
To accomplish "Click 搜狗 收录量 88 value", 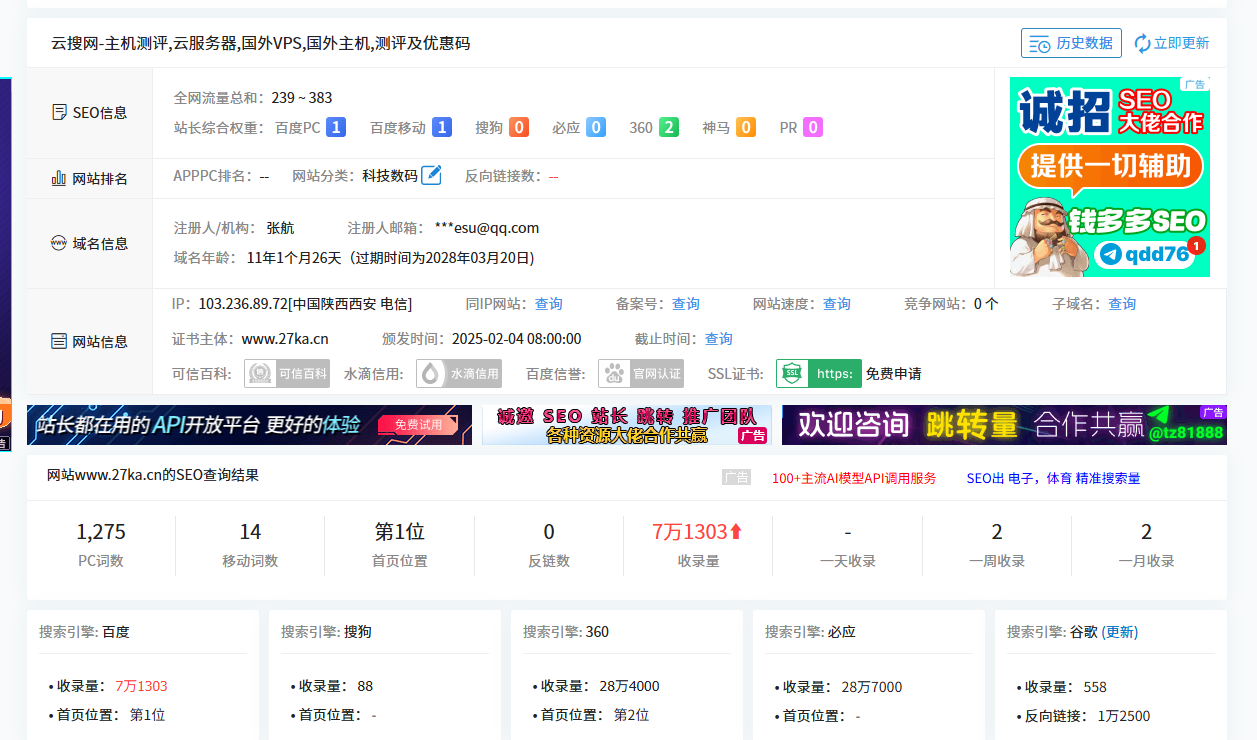I will point(365,686).
